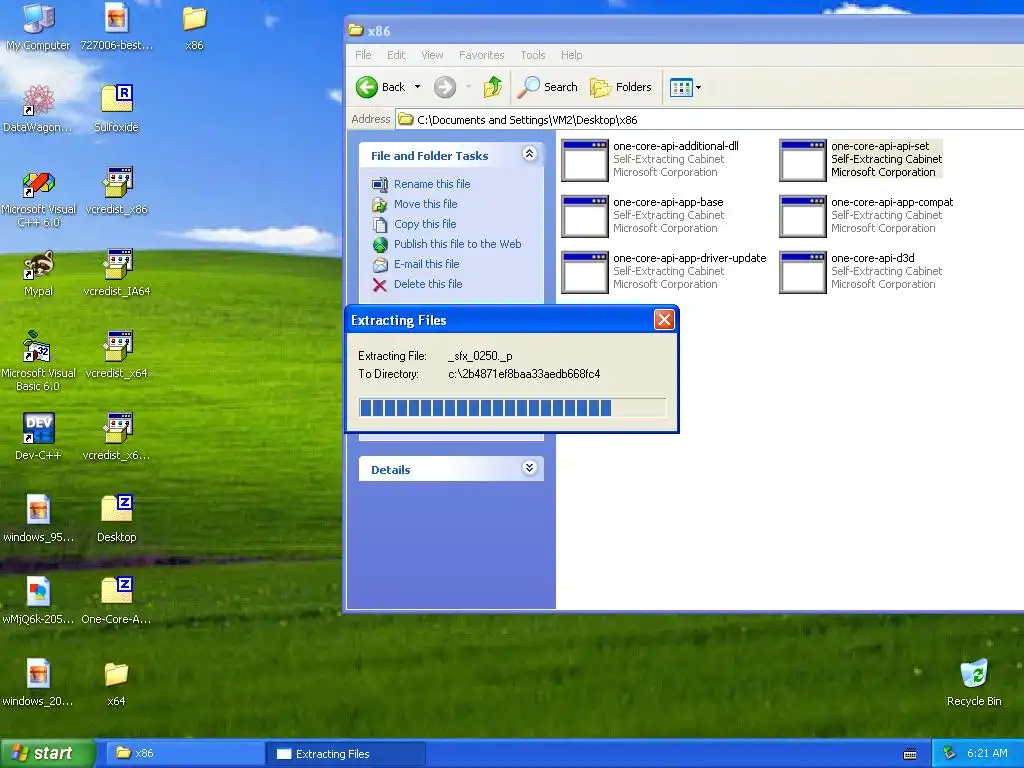Open the Start menu
This screenshot has height=768, width=1024.
tap(46, 753)
